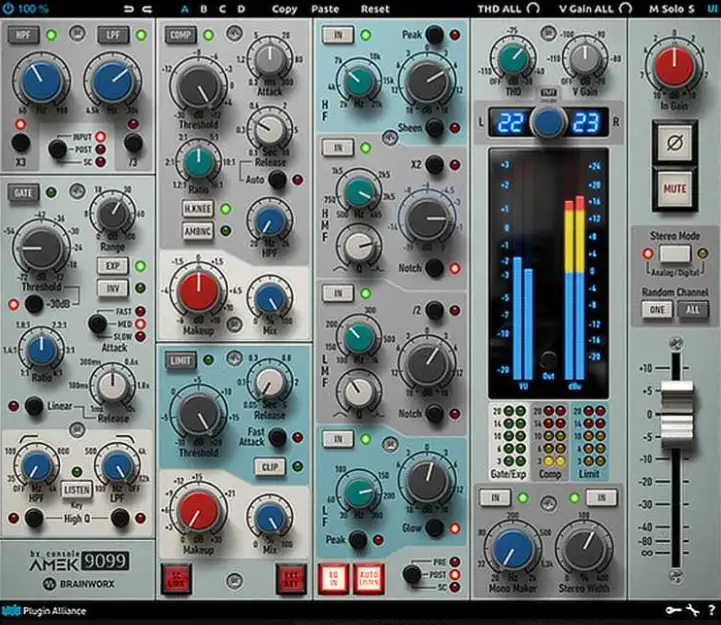Viewport: 721px width, 625px height.
Task: Click the HF Peak pushbutton
Action: (435, 34)
